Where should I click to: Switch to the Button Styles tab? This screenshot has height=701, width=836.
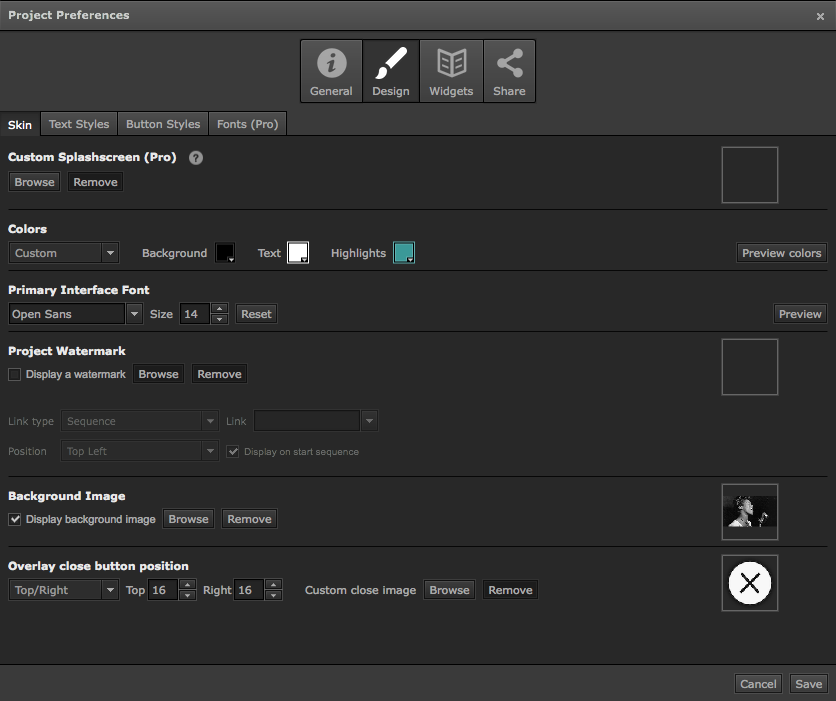pos(163,124)
